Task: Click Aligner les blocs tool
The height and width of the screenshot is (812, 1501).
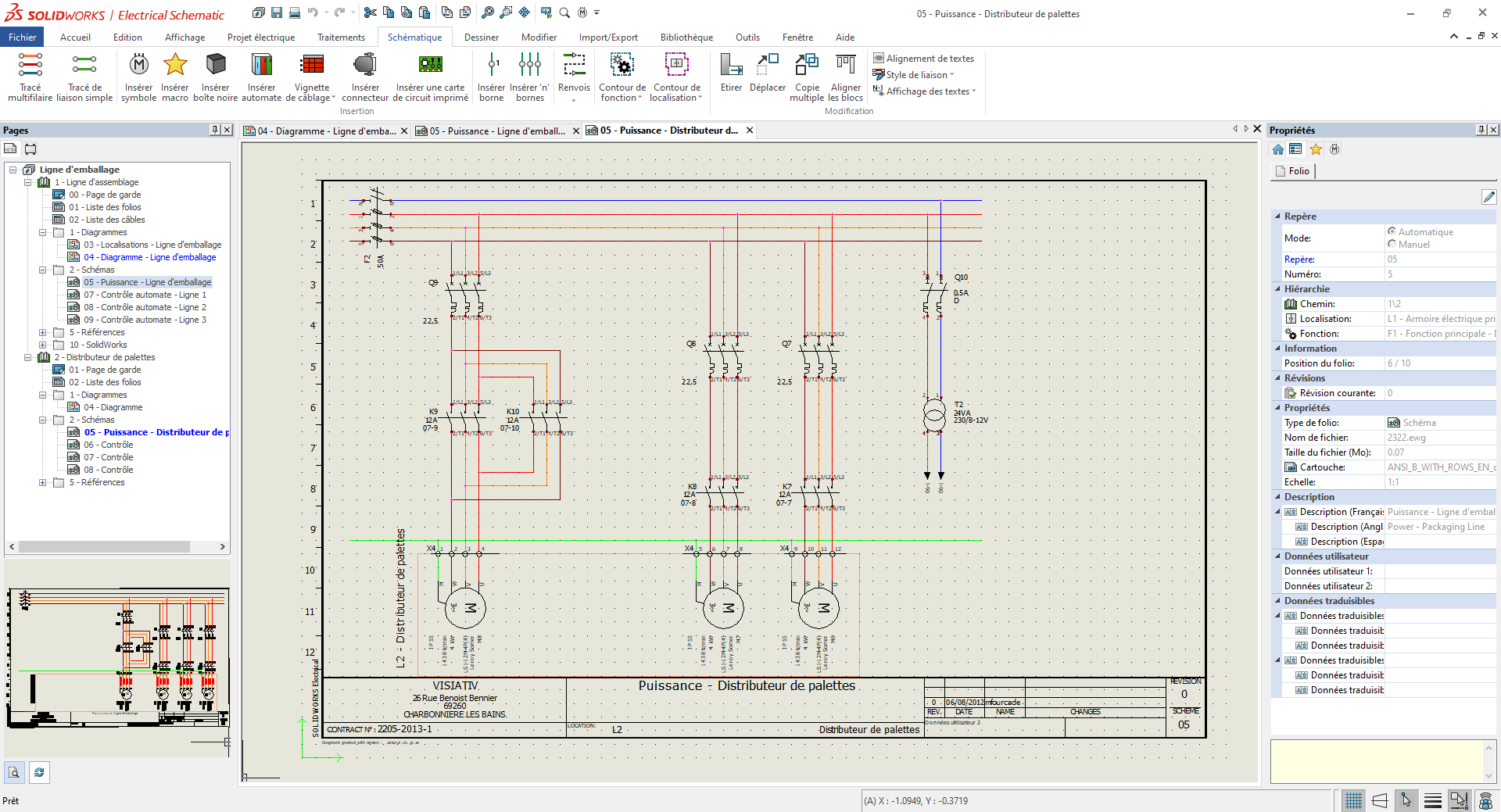Action: click(x=846, y=77)
